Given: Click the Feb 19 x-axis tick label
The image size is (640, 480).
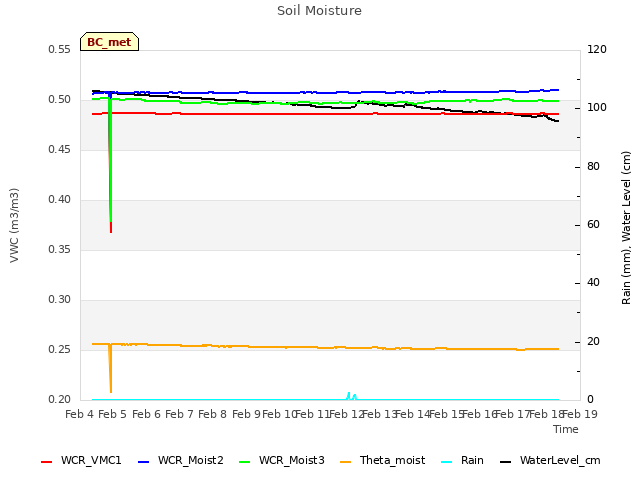Looking at the screenshot, I should click(x=580, y=414).
